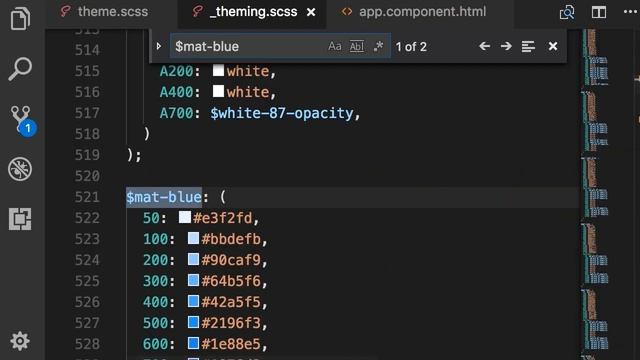
Task: Go to previous match in find widget
Action: [x=484, y=46]
